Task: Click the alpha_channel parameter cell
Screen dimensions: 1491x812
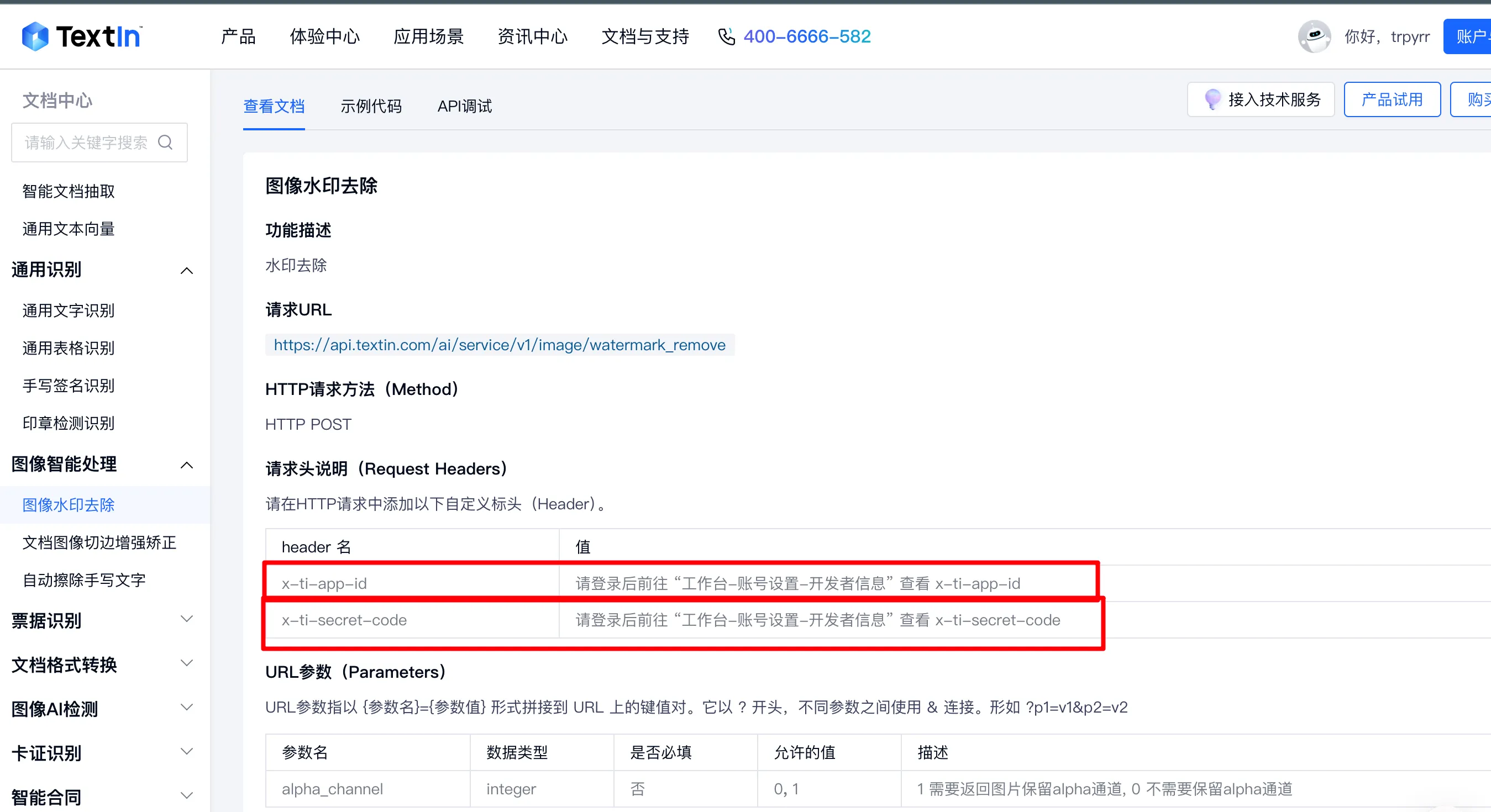Action: point(368,789)
